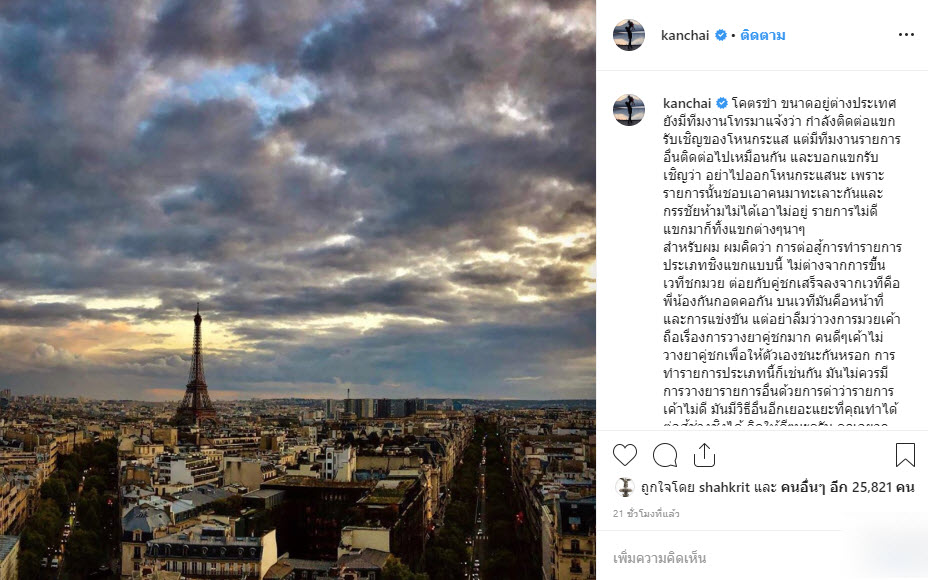928x580 pixels.
Task: Like the post with the heart icon
Action: pyautogui.click(x=624, y=455)
